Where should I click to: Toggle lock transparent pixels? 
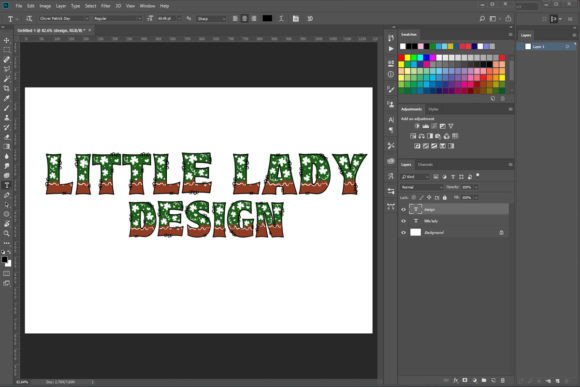(414, 198)
